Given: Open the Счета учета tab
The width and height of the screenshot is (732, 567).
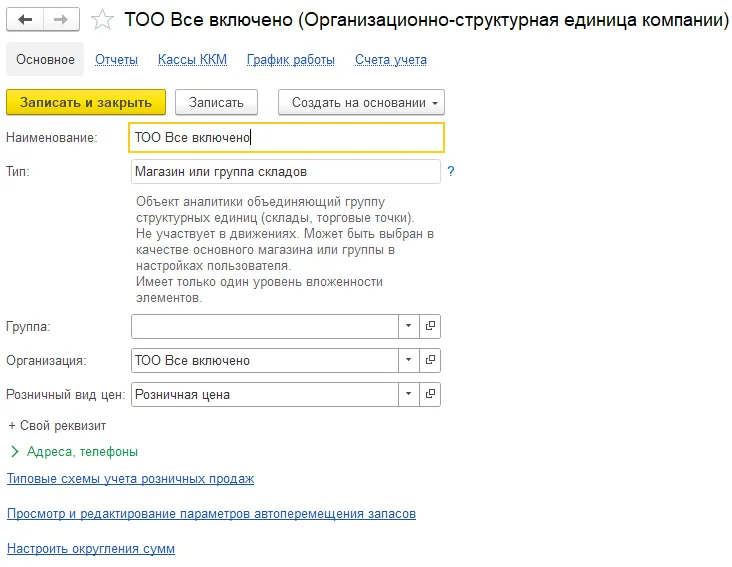Looking at the screenshot, I should [x=391, y=60].
